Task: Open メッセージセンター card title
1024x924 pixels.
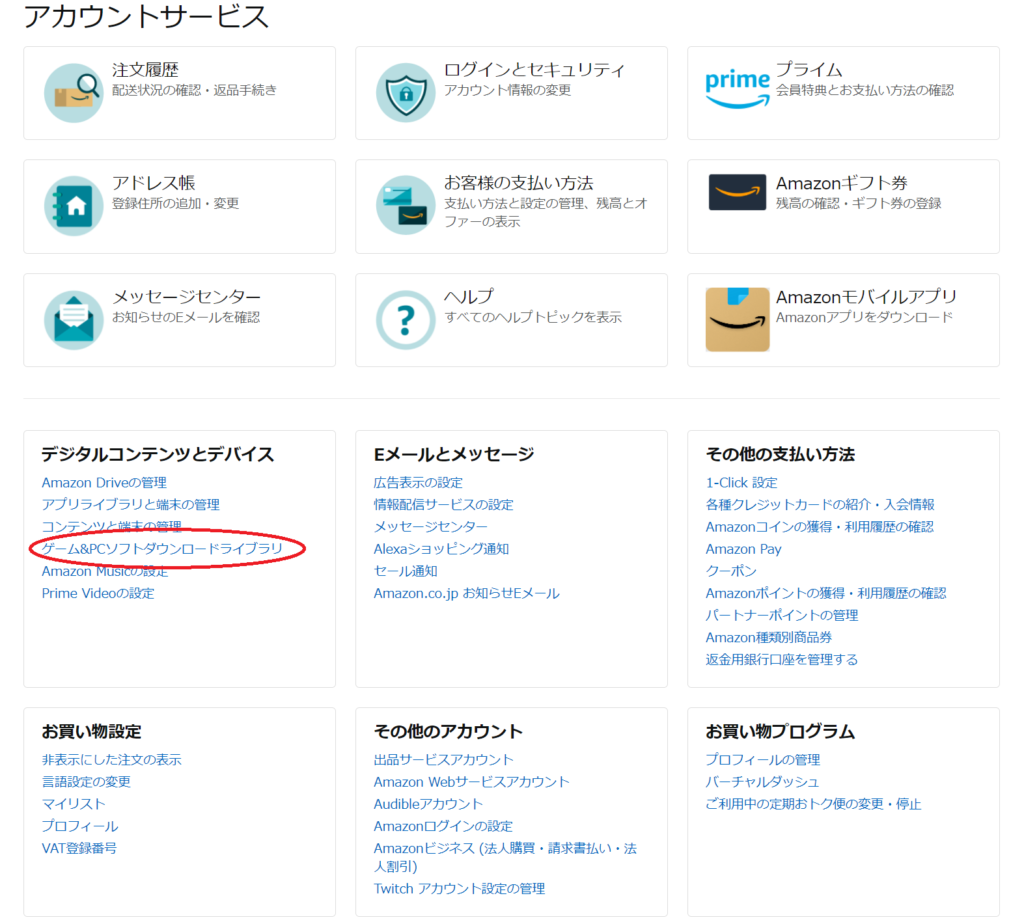Action: pos(186,296)
